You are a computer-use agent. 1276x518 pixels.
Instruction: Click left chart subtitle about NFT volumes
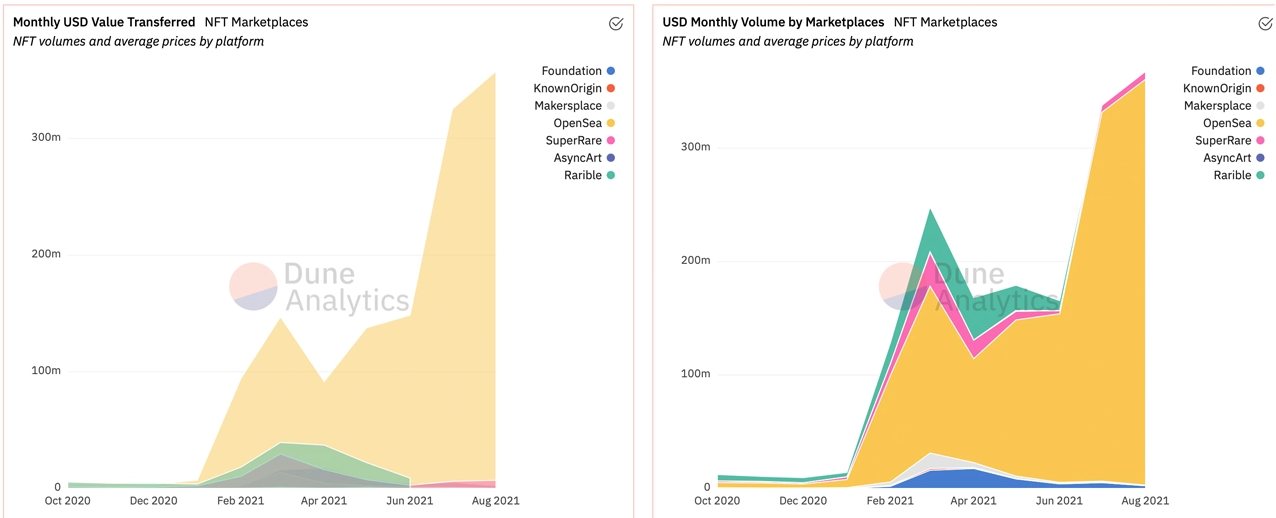pos(138,42)
